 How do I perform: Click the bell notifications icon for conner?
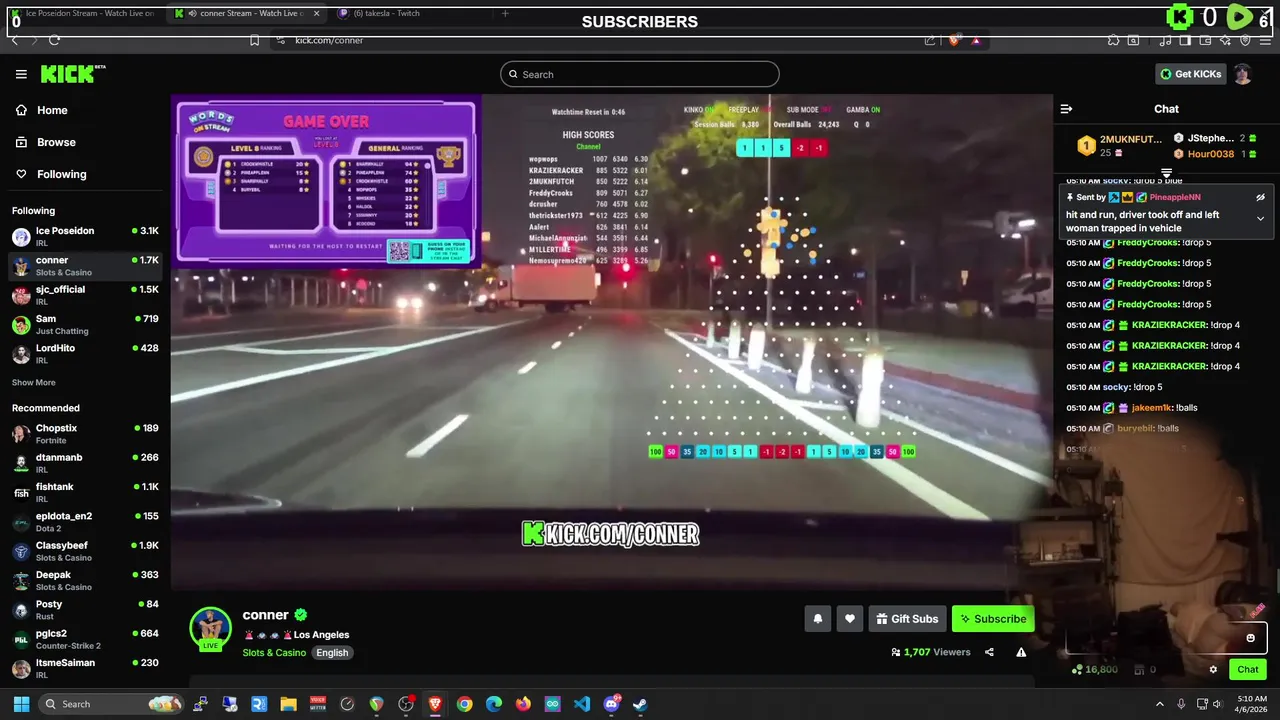click(817, 619)
